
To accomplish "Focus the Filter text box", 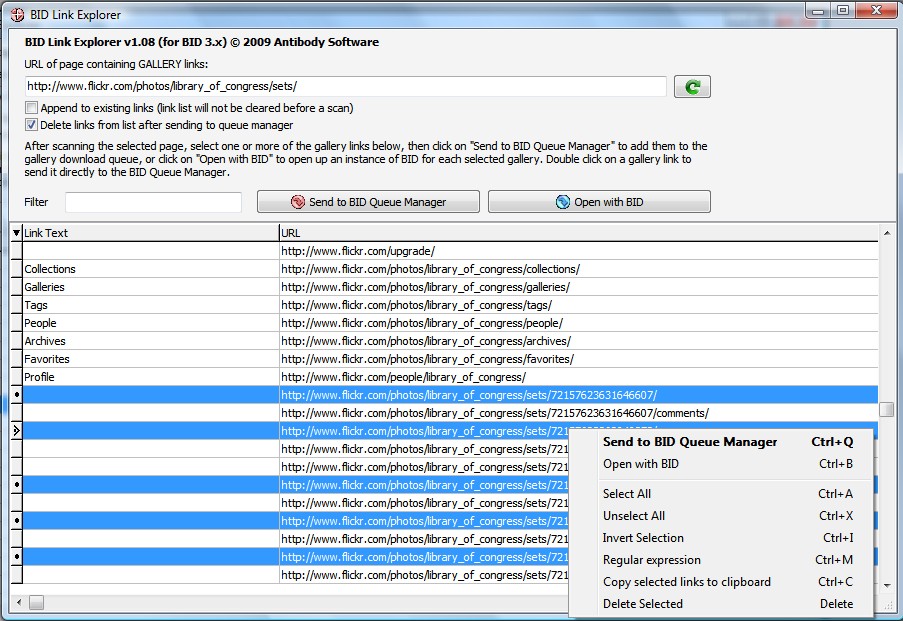I will pos(153,202).
